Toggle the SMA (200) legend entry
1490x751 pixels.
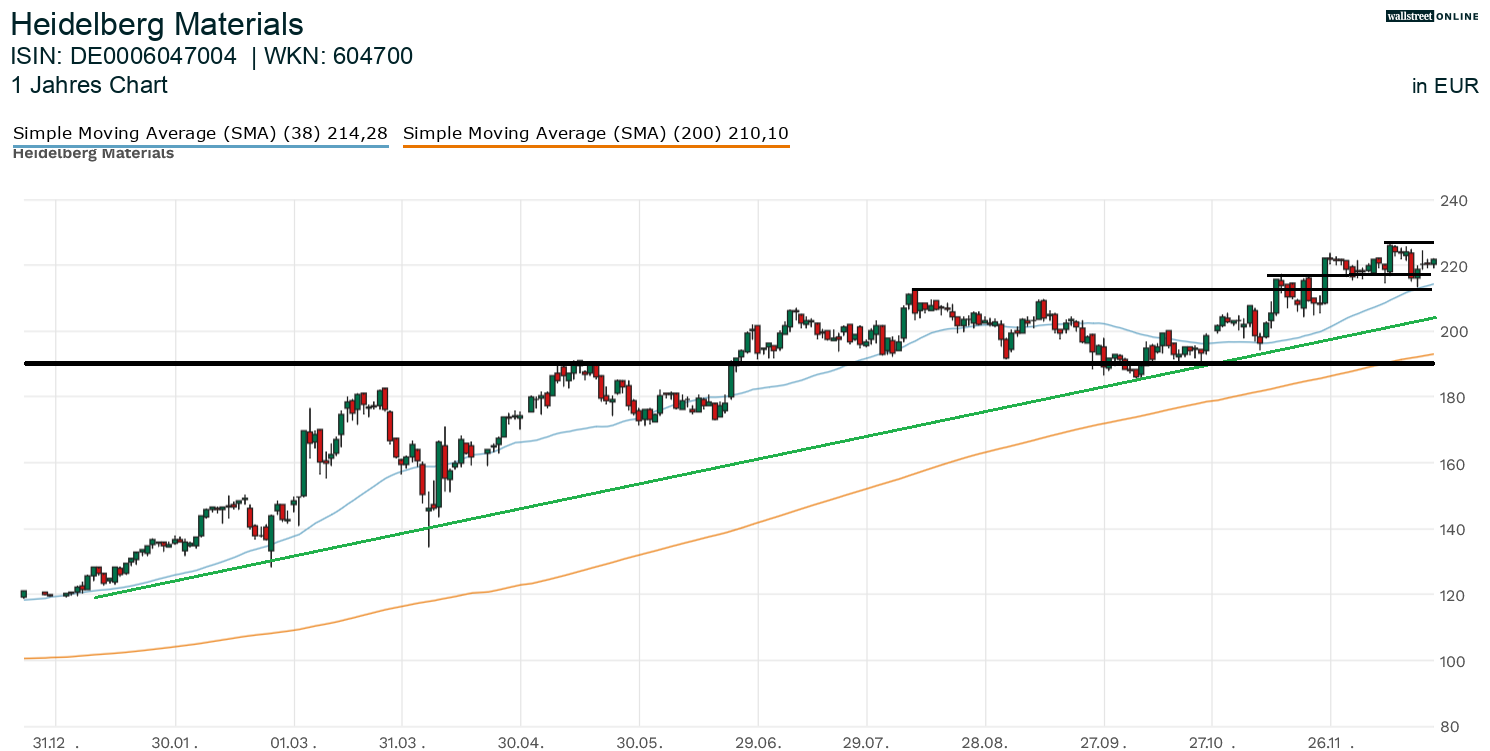595,133
